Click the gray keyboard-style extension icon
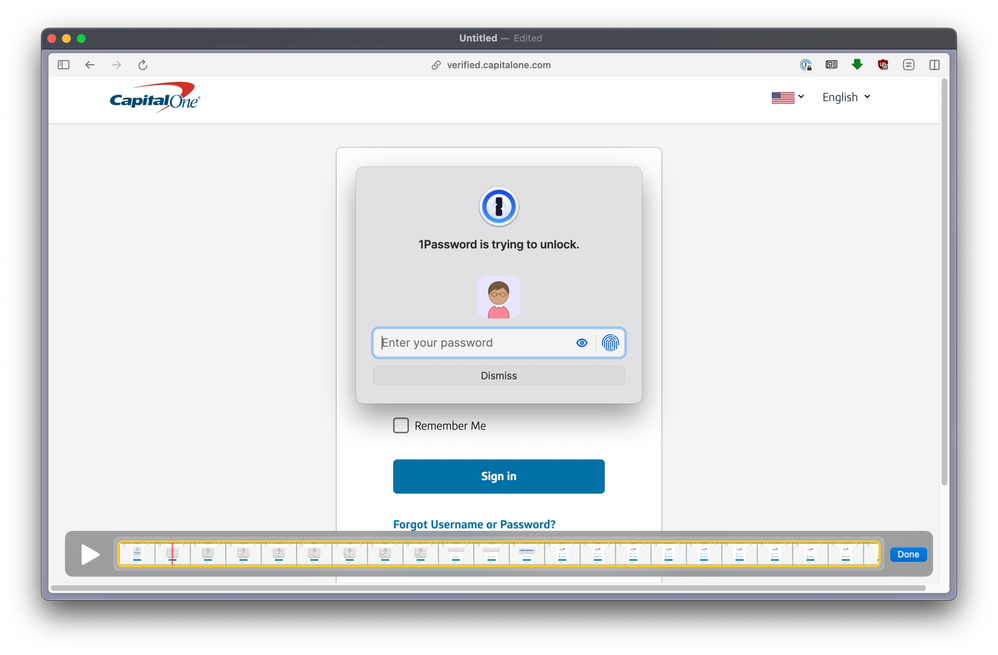 coord(831,64)
